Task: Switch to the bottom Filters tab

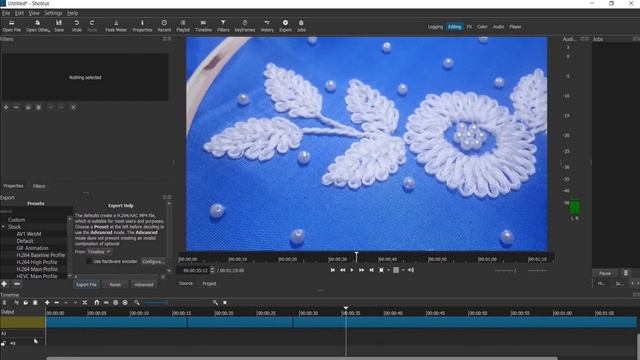Action: coord(39,186)
